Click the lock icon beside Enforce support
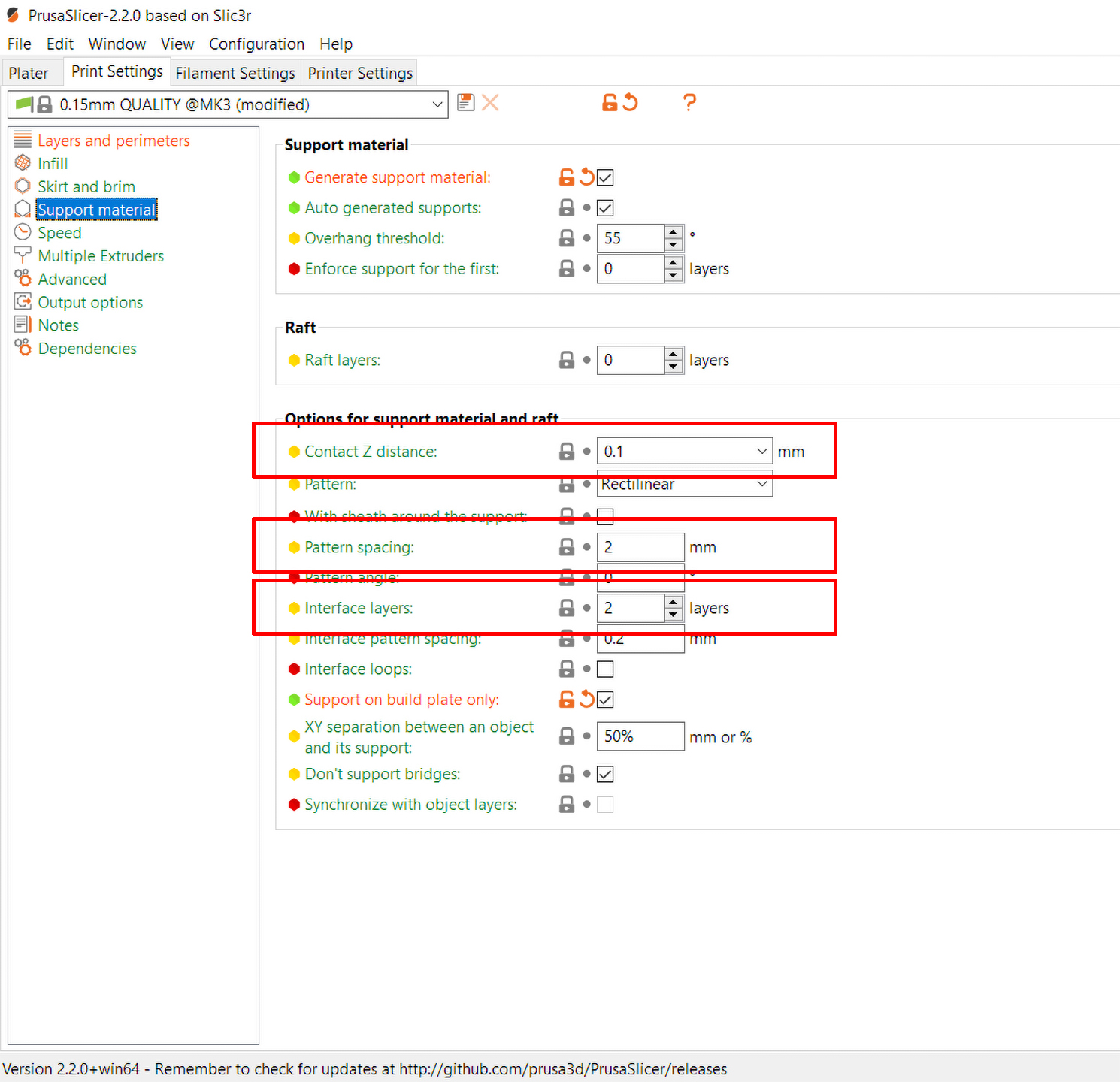Viewport: 1120px width, 1082px height. 567,268
